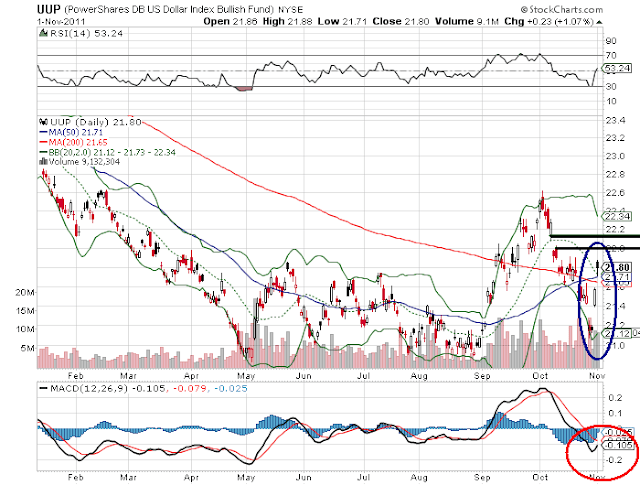This screenshot has height=485, width=640.
Task: Click the MA(50) 21.71 legend entry
Action: coord(76,132)
